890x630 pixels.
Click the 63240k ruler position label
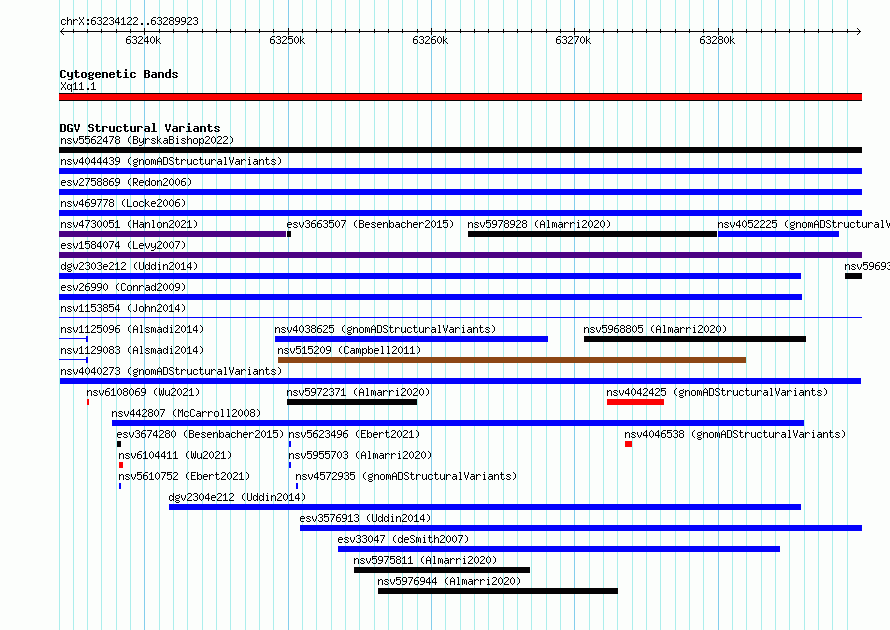[x=143, y=40]
